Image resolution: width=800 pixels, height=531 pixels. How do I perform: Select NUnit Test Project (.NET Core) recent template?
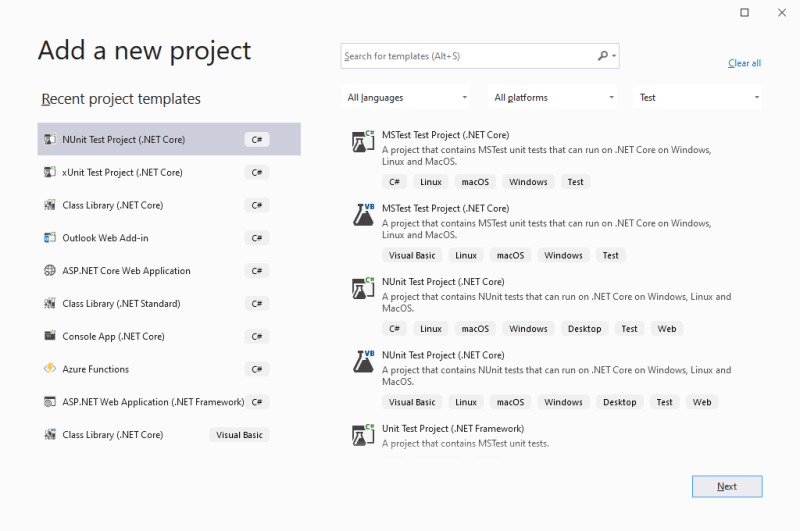point(169,139)
